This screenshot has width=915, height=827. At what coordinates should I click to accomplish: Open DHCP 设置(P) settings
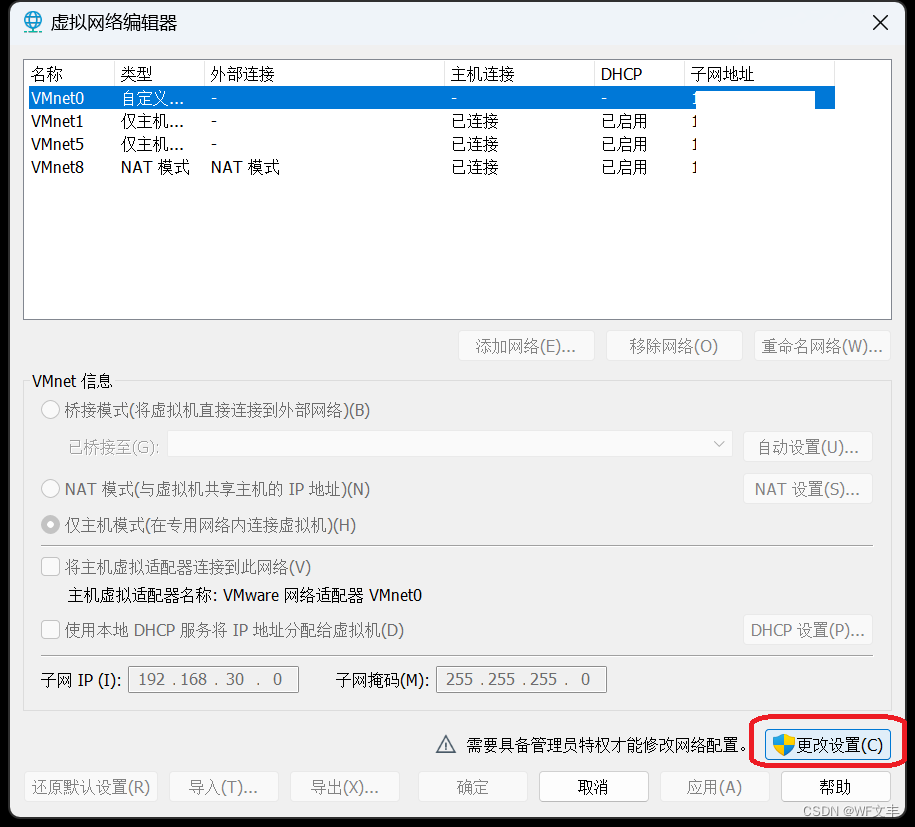[807, 630]
